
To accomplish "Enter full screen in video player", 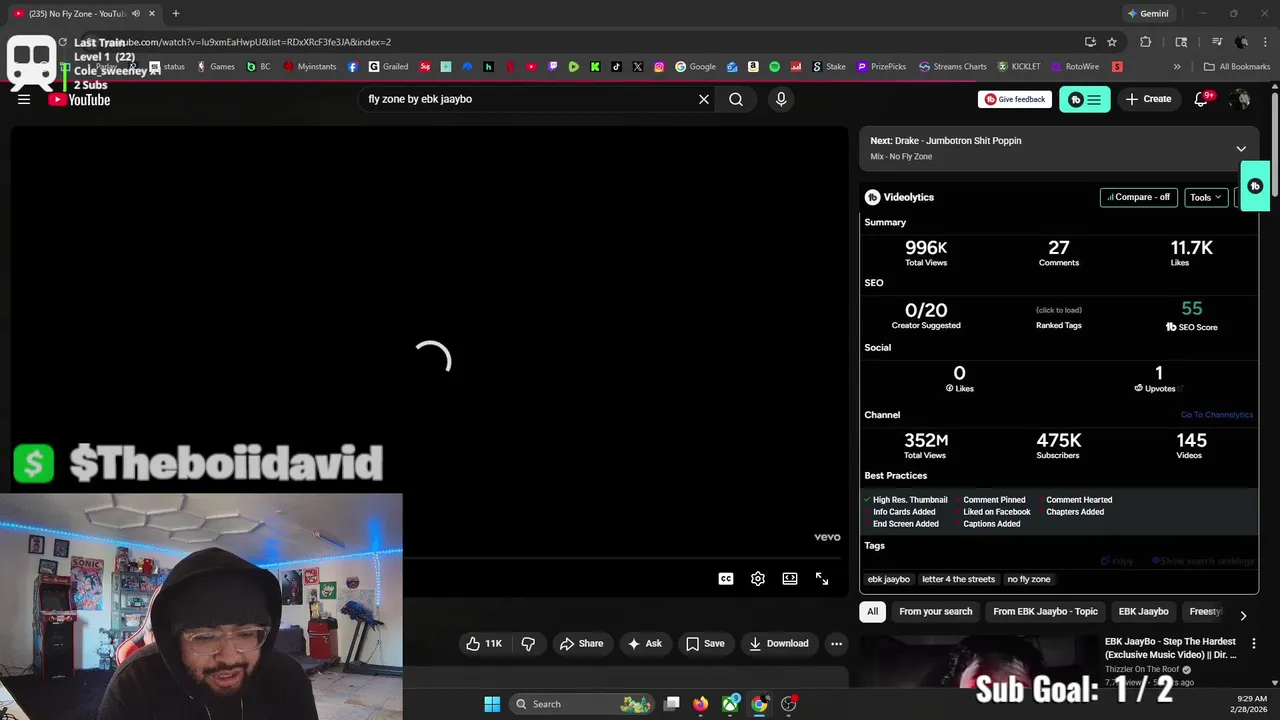I will pyautogui.click(x=822, y=578).
